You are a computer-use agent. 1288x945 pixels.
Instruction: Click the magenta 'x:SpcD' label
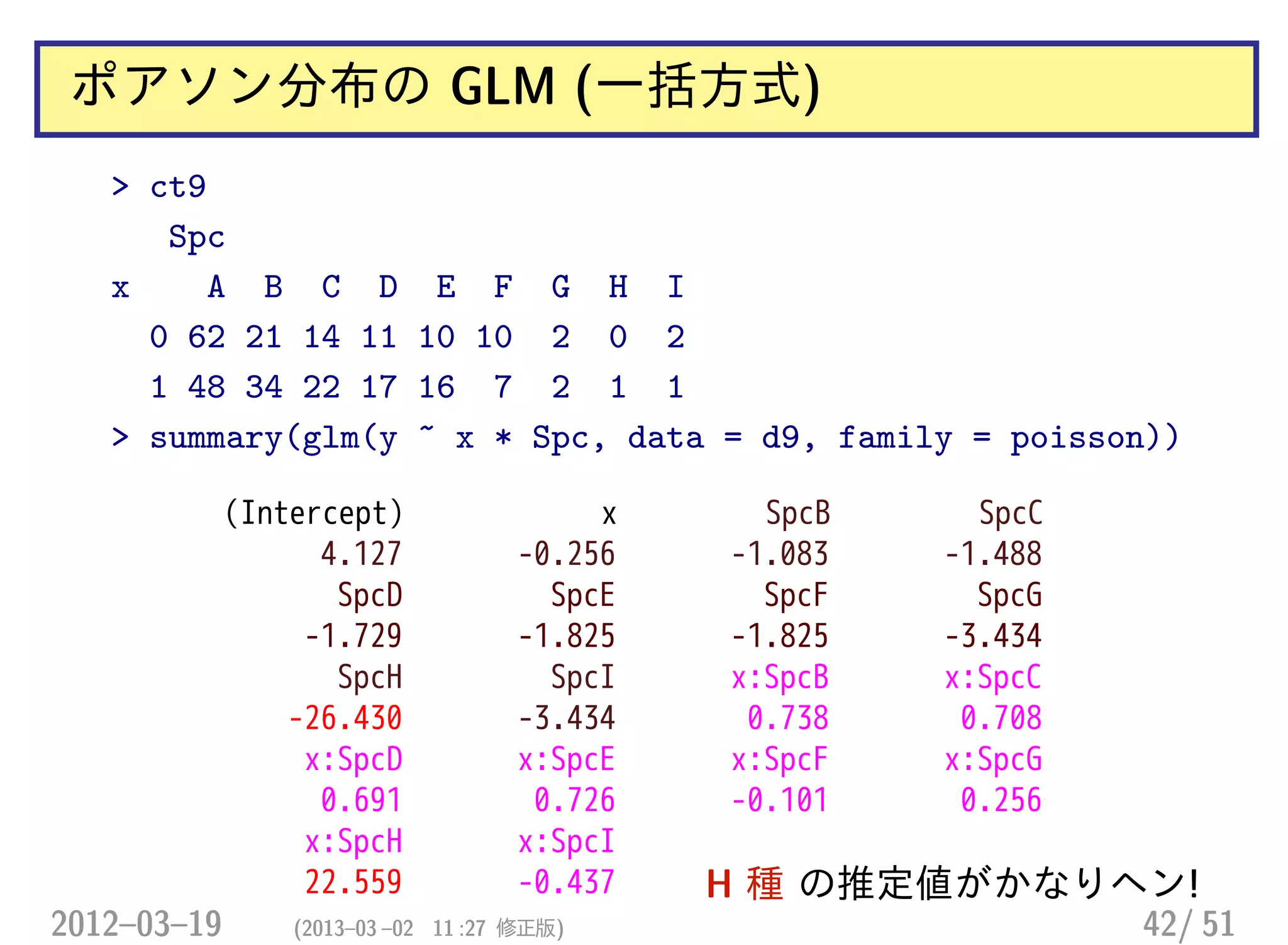pos(353,759)
